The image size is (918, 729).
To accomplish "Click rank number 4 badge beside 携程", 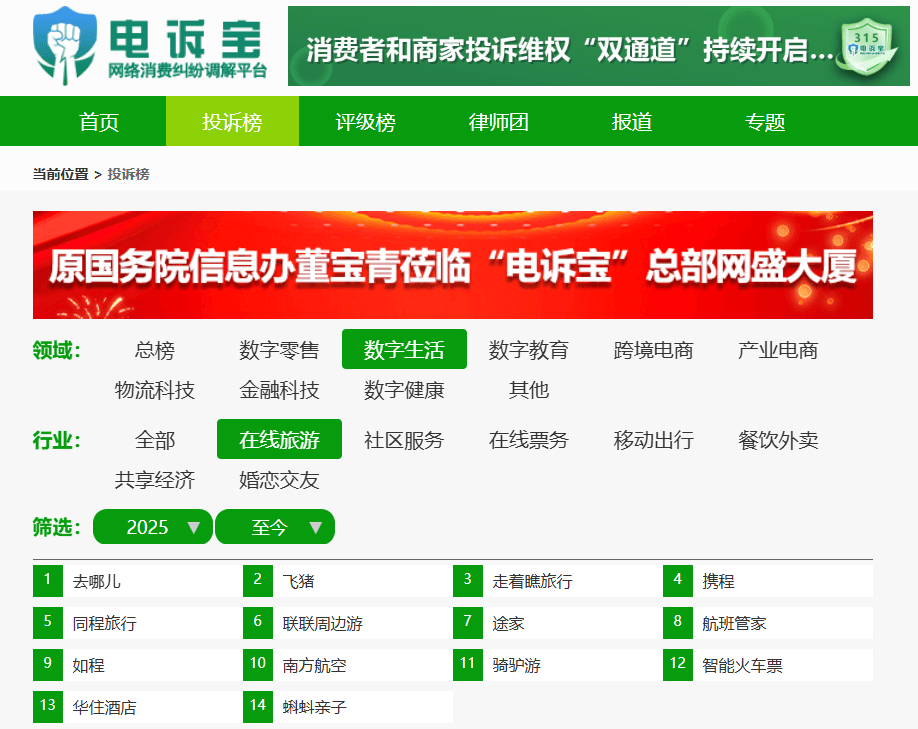I will pyautogui.click(x=678, y=581).
